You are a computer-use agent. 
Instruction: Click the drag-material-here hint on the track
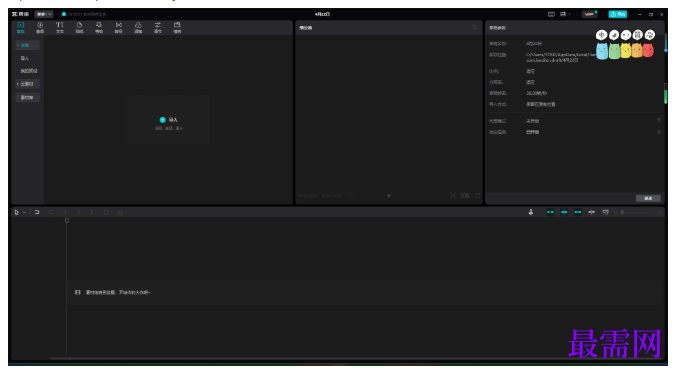[118, 292]
